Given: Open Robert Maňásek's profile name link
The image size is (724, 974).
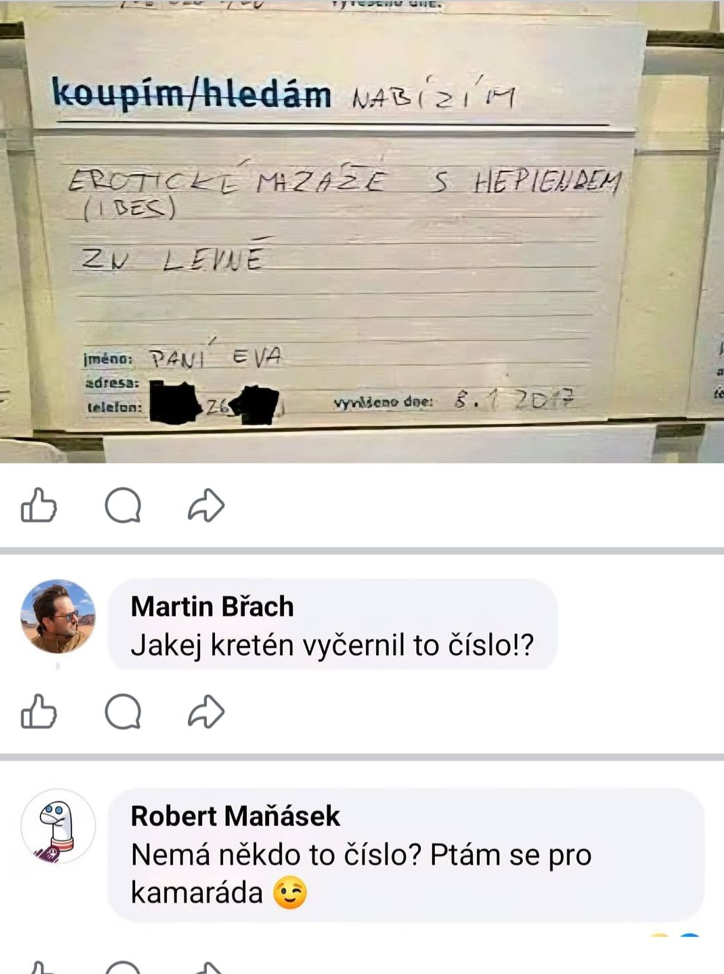Looking at the screenshot, I should point(235,816).
